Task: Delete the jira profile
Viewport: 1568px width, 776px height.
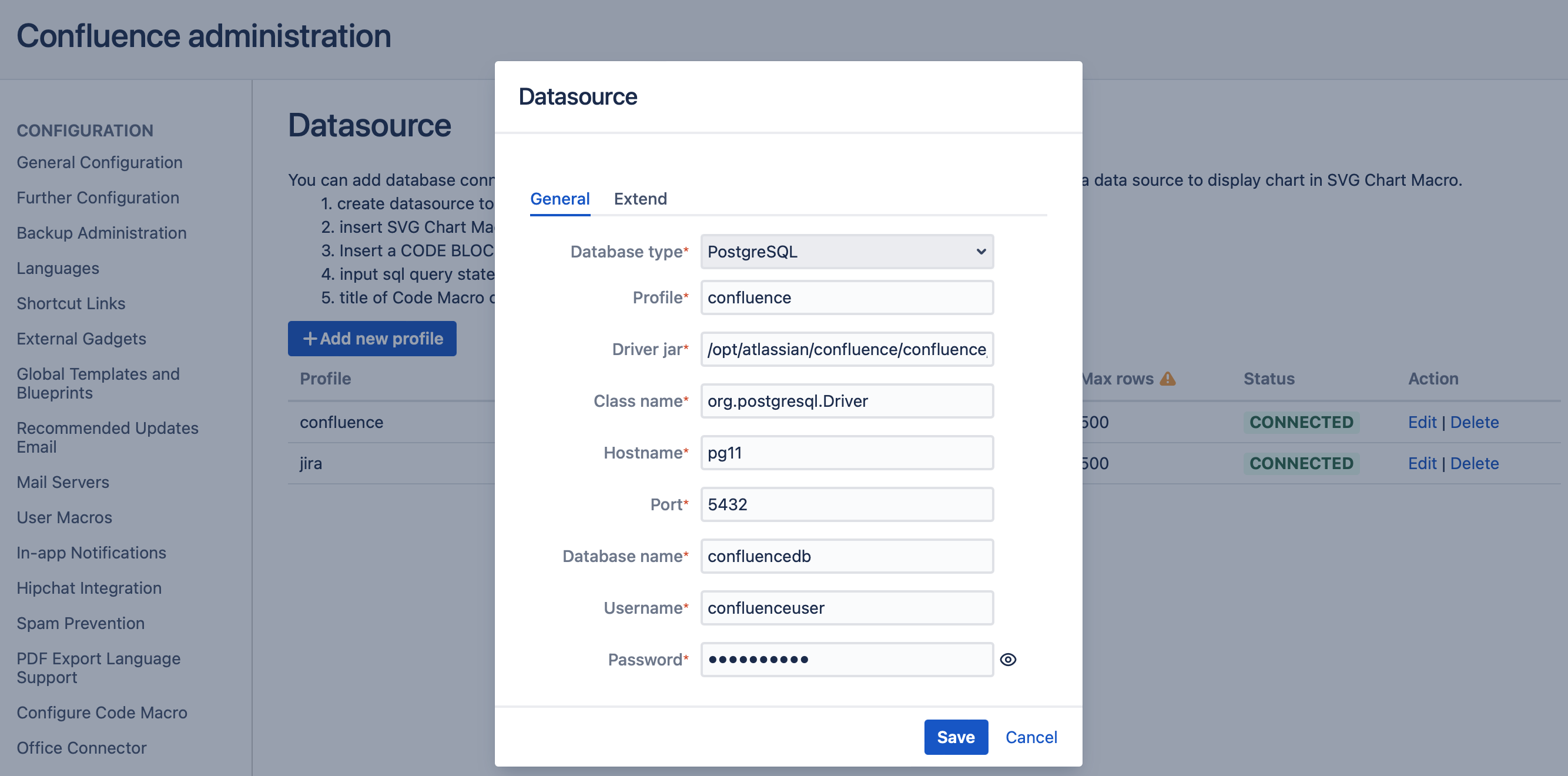Action: click(1473, 463)
